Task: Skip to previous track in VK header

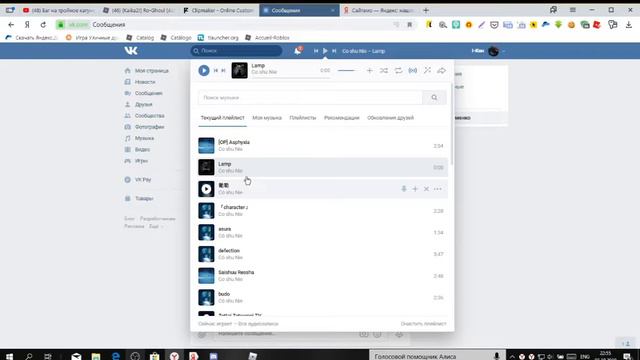Action: (316, 51)
